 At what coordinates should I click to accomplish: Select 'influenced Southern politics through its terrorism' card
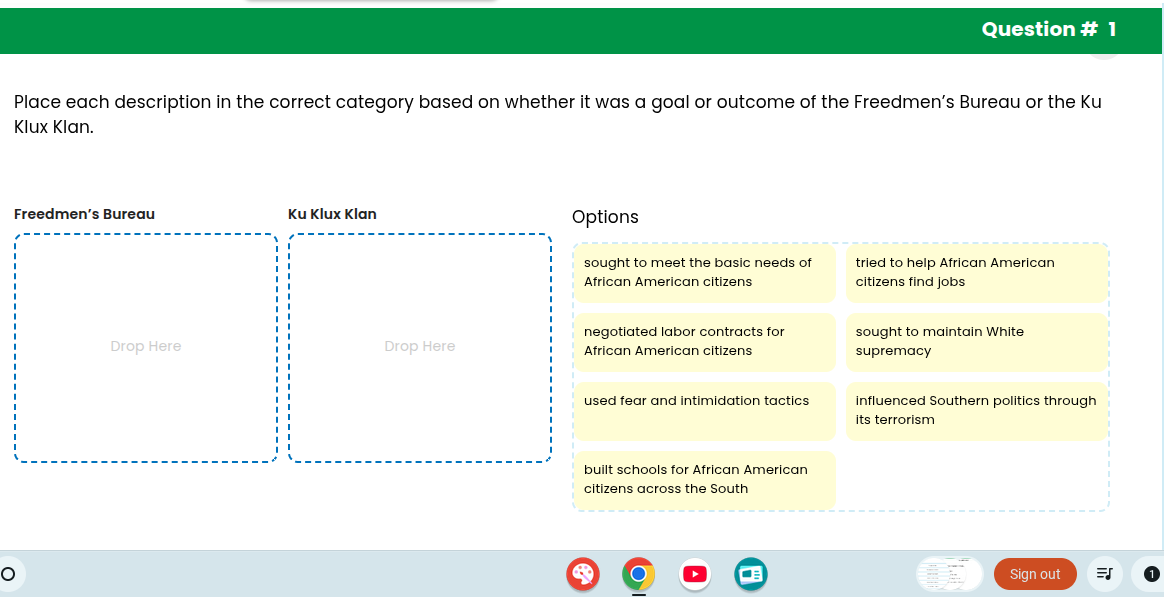[x=976, y=410]
